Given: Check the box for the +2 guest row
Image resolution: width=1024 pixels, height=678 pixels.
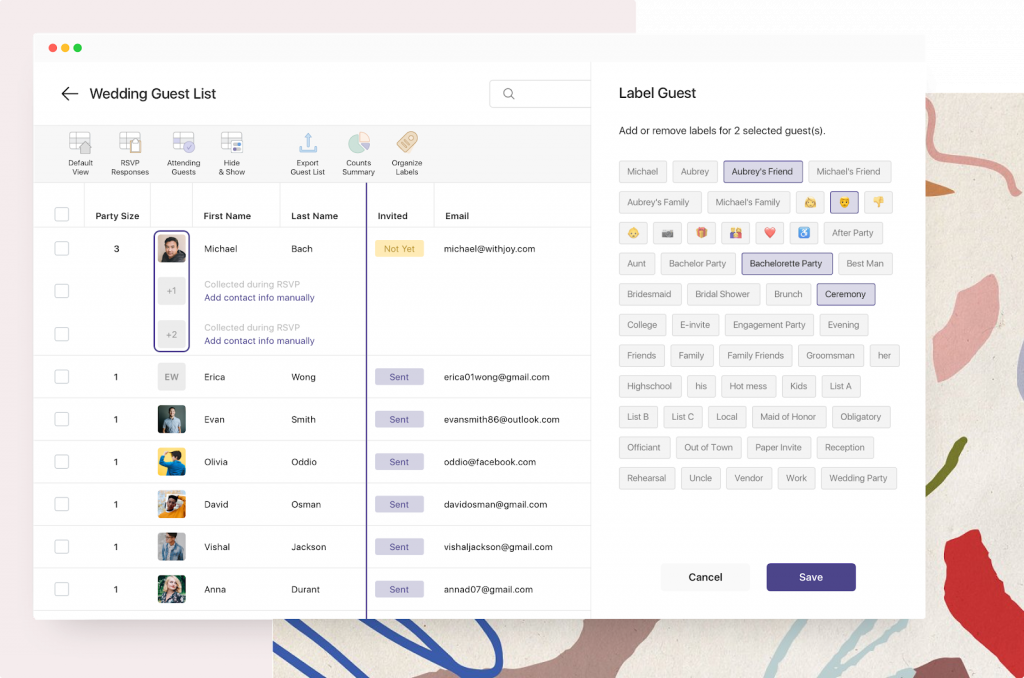Looking at the screenshot, I should point(62,334).
